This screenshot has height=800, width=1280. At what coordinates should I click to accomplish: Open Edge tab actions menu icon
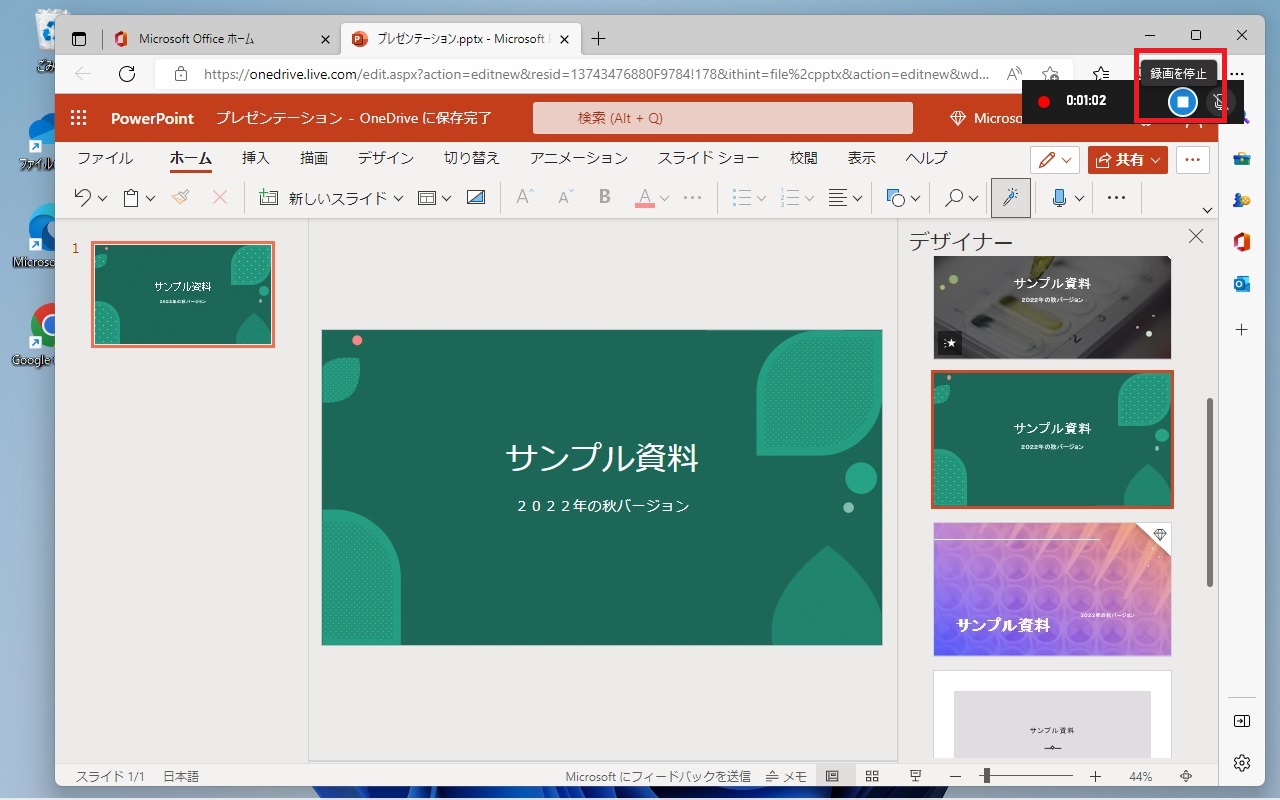(x=79, y=39)
